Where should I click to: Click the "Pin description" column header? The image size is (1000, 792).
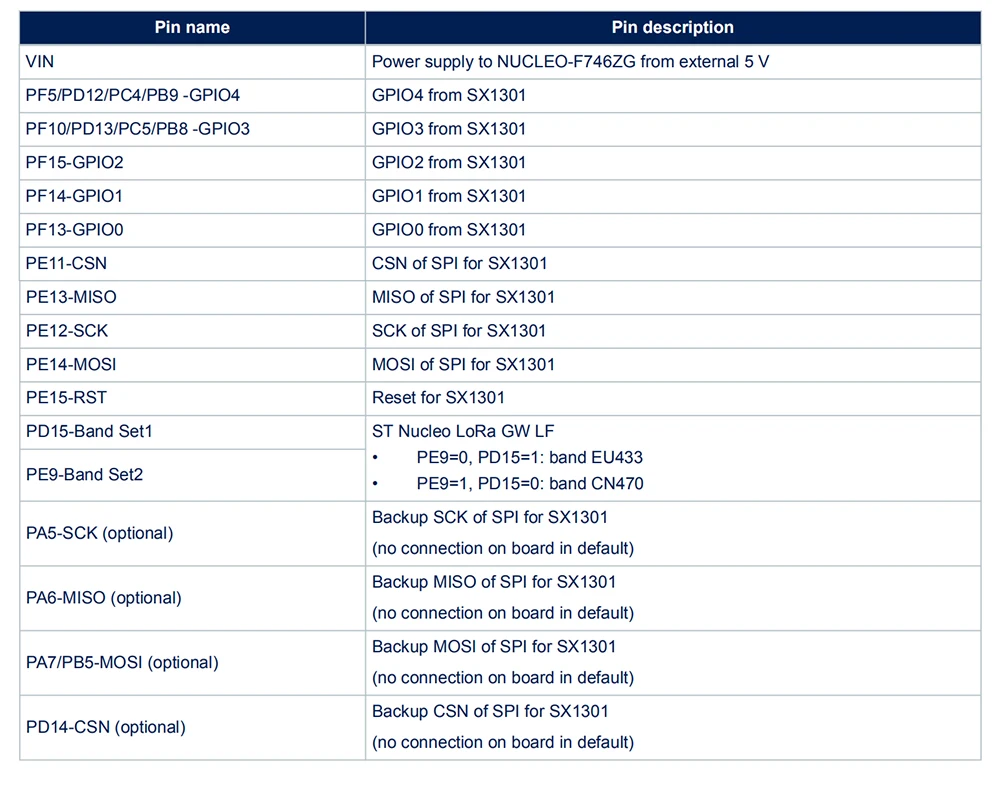click(672, 28)
